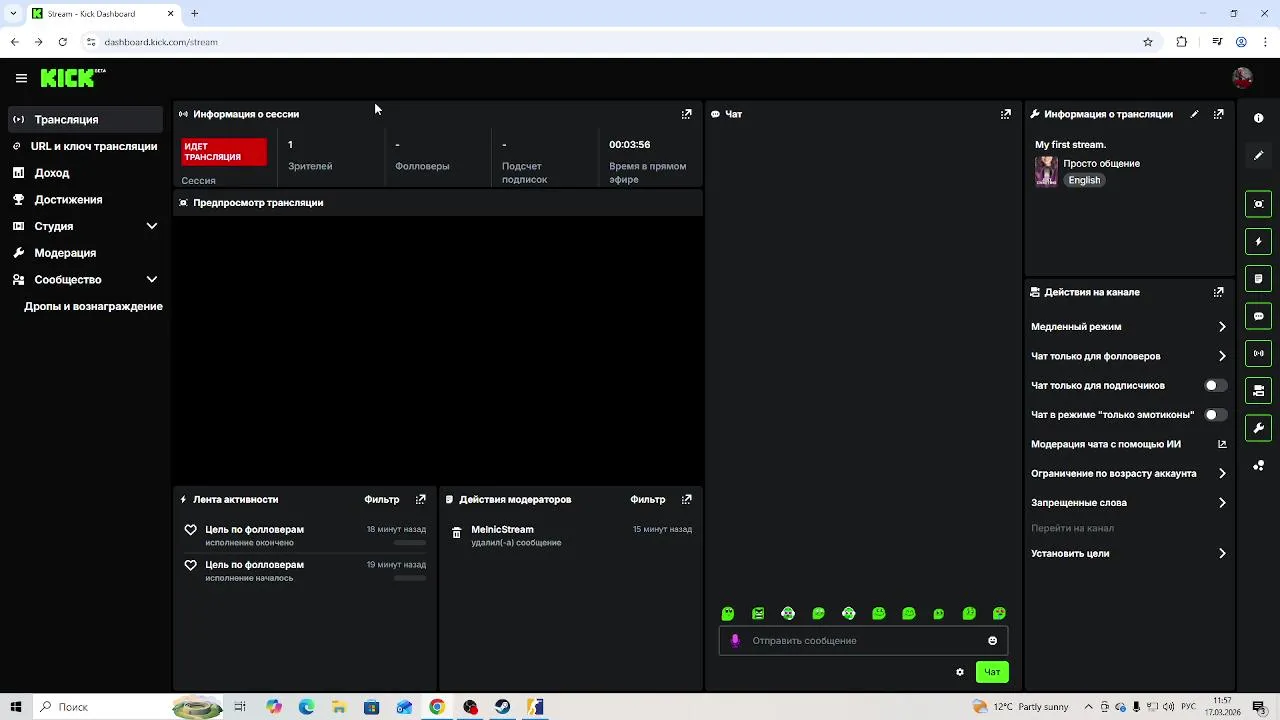
Task: Open Фильтр in Лента активности
Action: (382, 499)
